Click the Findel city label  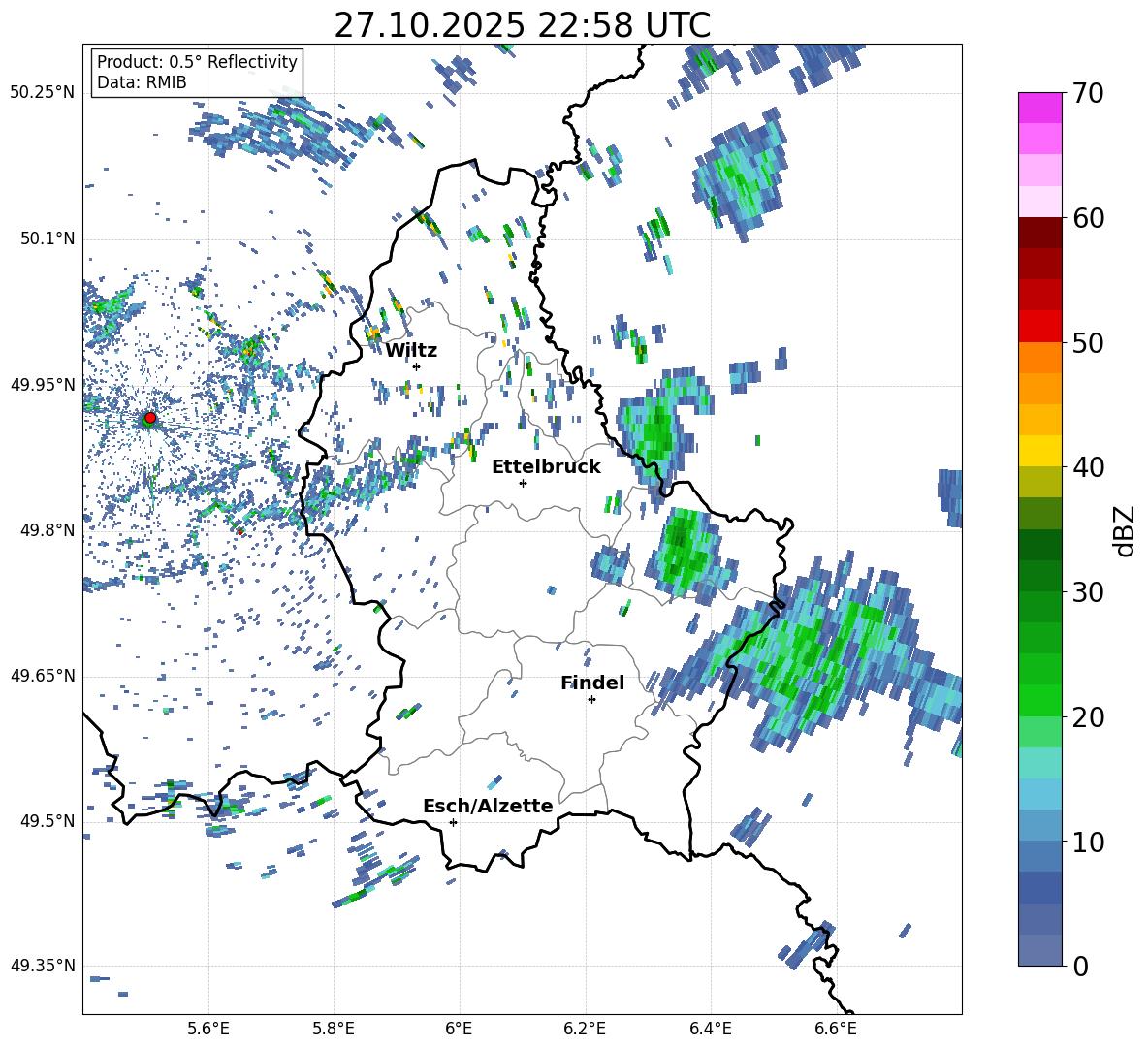click(592, 683)
